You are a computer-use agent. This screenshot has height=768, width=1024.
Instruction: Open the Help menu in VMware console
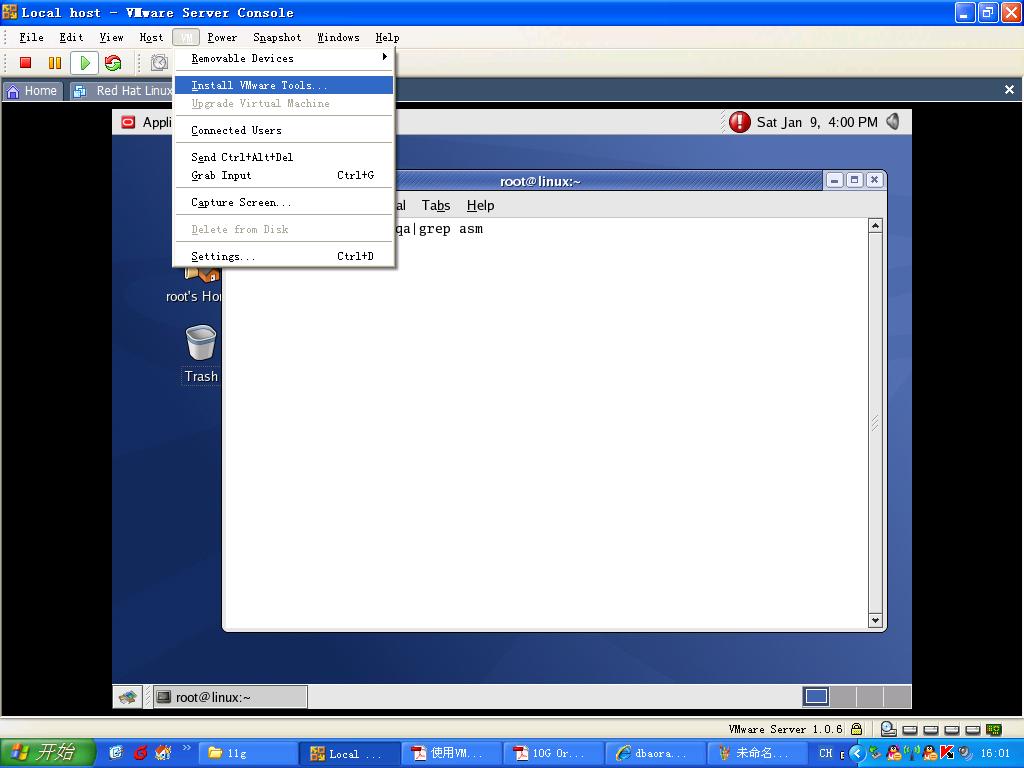387,37
